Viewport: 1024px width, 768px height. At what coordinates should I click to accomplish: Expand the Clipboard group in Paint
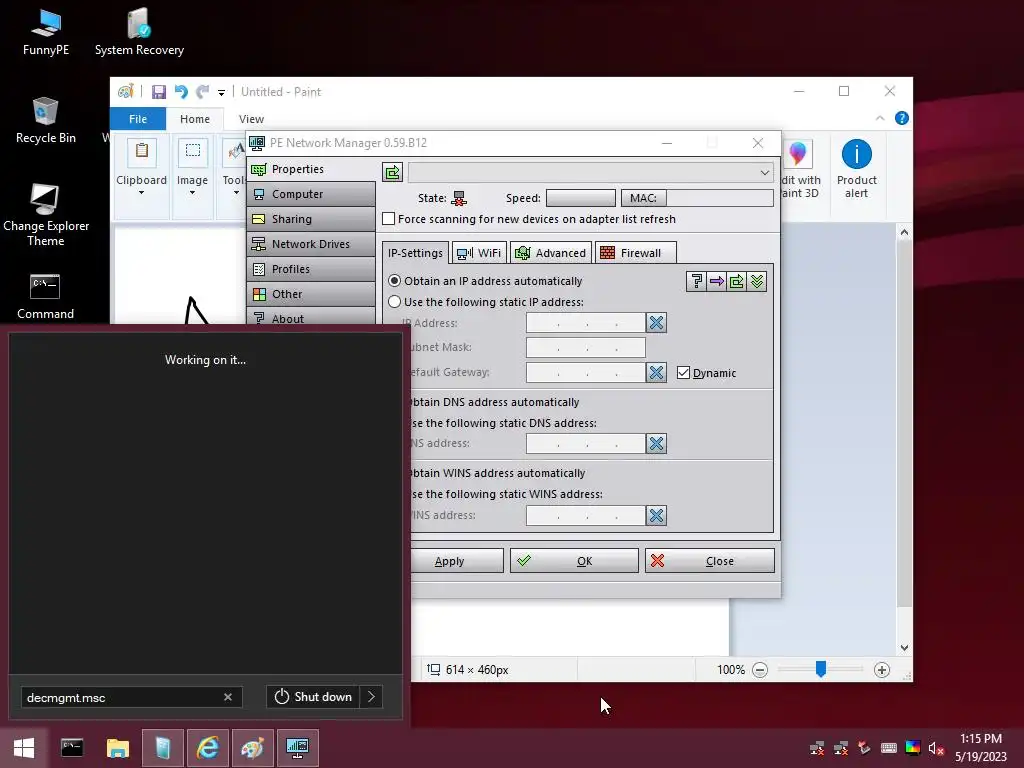point(141,168)
